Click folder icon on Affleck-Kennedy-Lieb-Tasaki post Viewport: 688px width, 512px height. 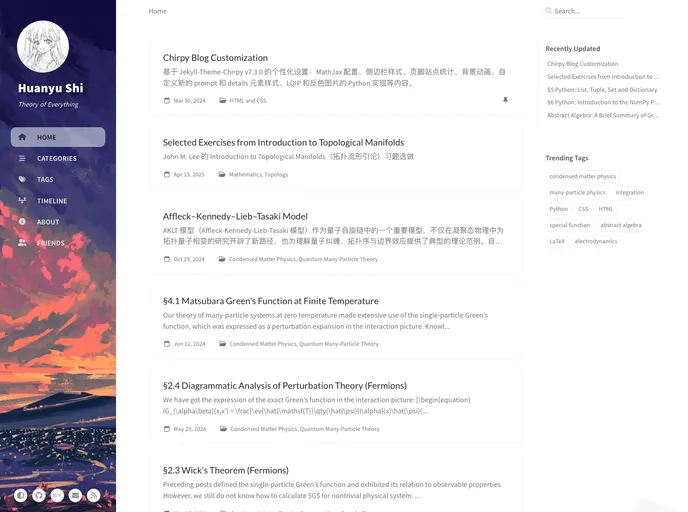222,259
